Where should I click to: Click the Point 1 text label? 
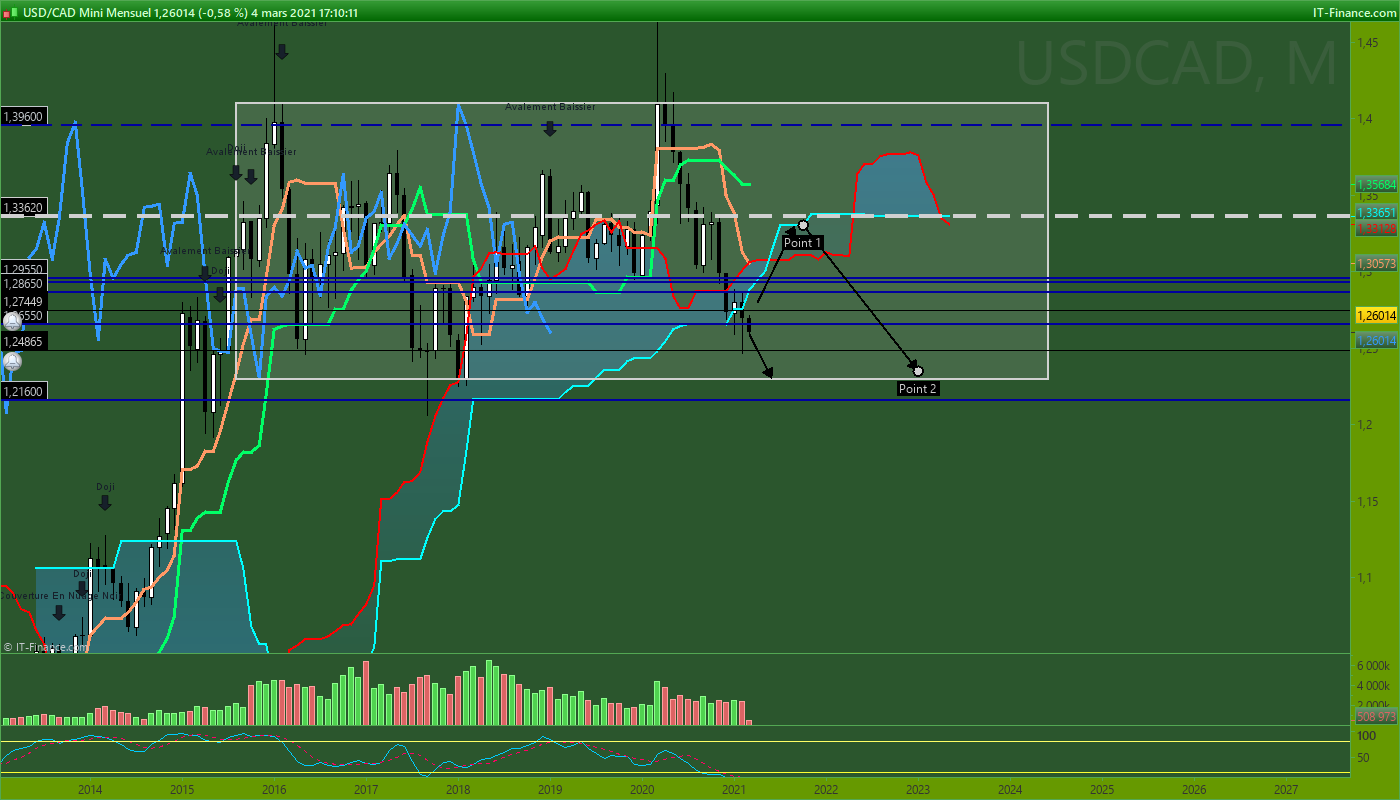tap(803, 243)
